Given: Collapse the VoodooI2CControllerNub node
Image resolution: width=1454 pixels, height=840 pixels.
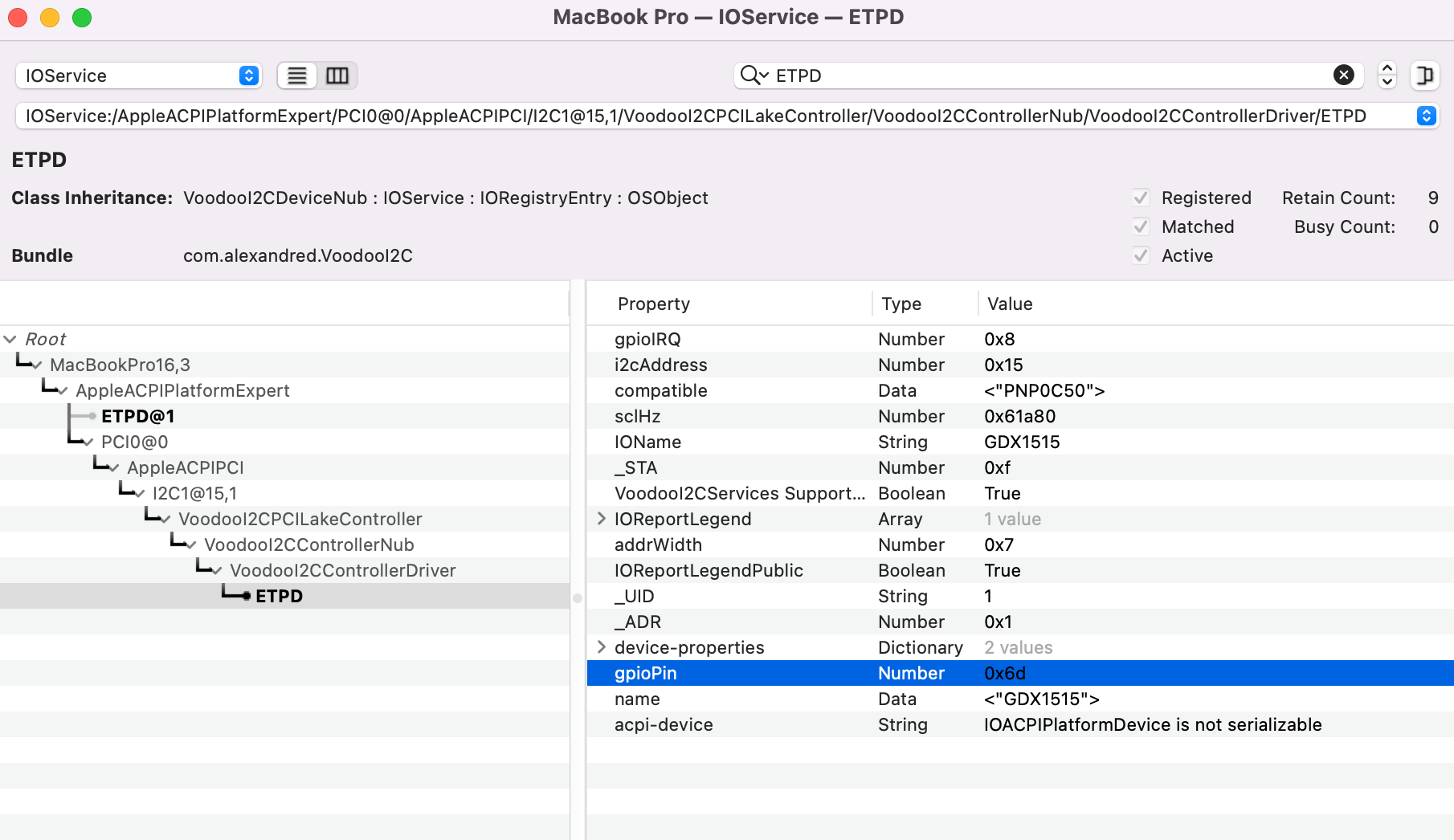Looking at the screenshot, I should coord(191,545).
